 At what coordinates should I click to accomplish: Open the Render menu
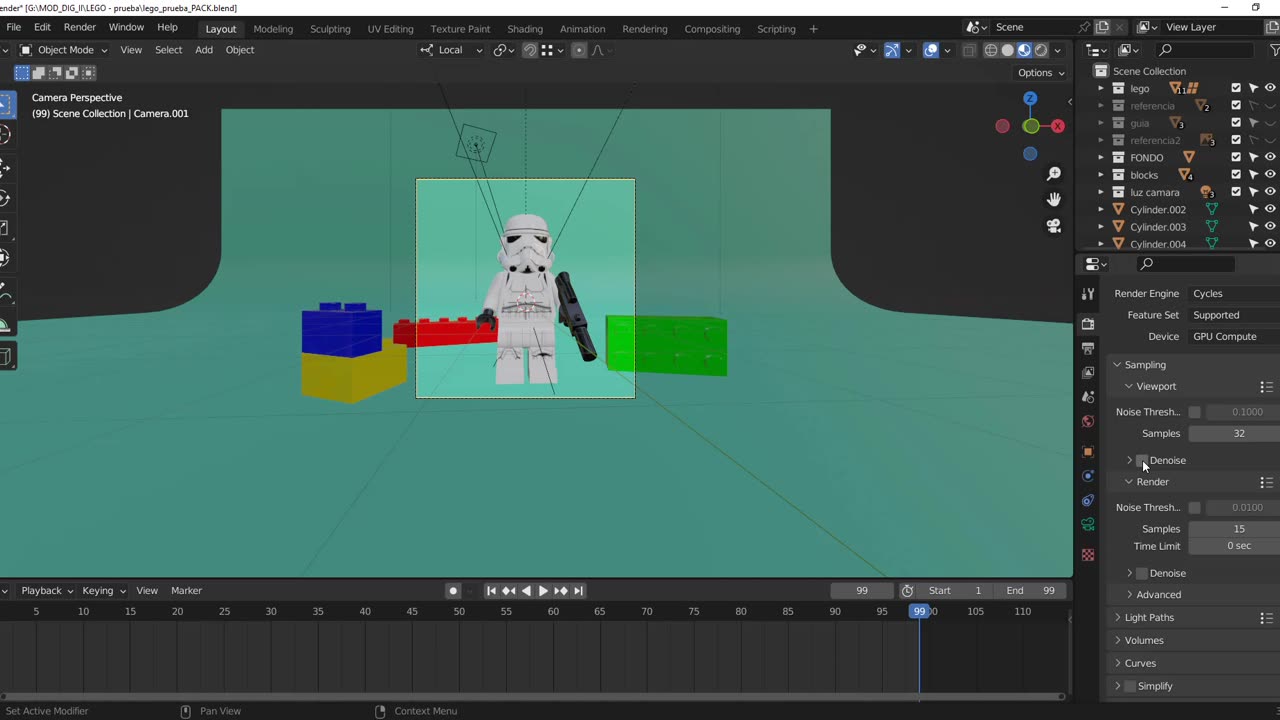(x=80, y=27)
